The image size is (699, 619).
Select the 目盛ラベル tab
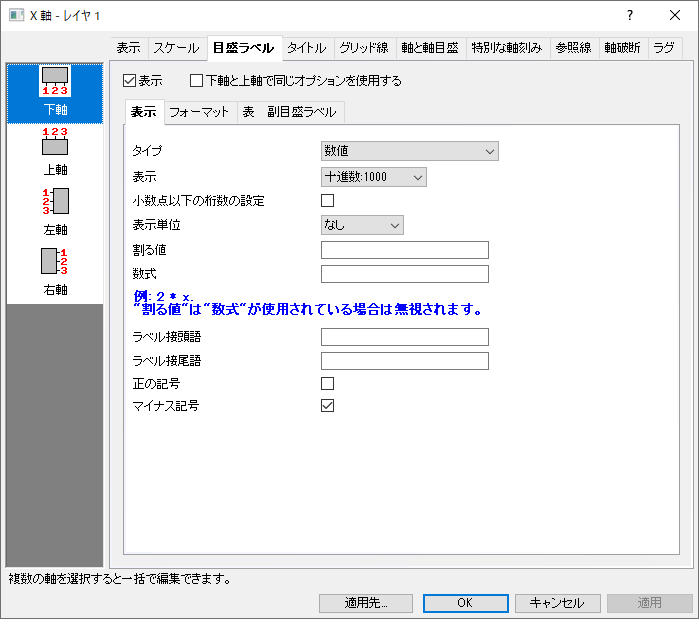click(244, 48)
